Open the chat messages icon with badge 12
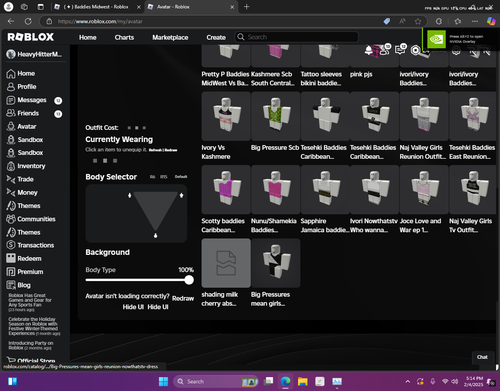The width and height of the screenshot is (500, 391). click(x=400, y=50)
